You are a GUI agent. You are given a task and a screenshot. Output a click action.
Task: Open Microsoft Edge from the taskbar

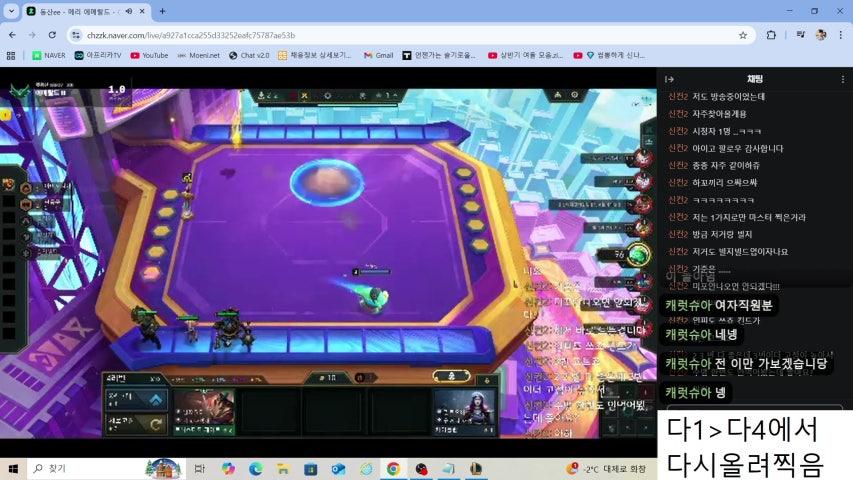(x=256, y=469)
